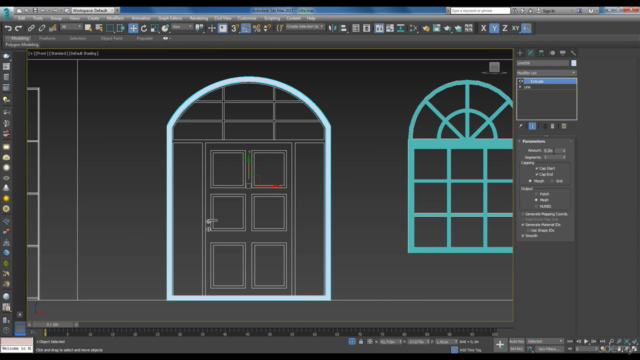
Task: Expand the Line entry in modifier stack
Action: point(520,87)
